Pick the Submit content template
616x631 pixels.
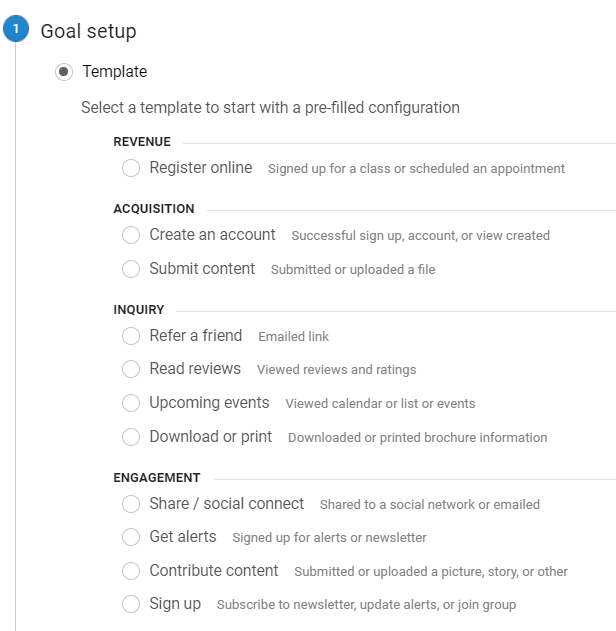tap(131, 269)
